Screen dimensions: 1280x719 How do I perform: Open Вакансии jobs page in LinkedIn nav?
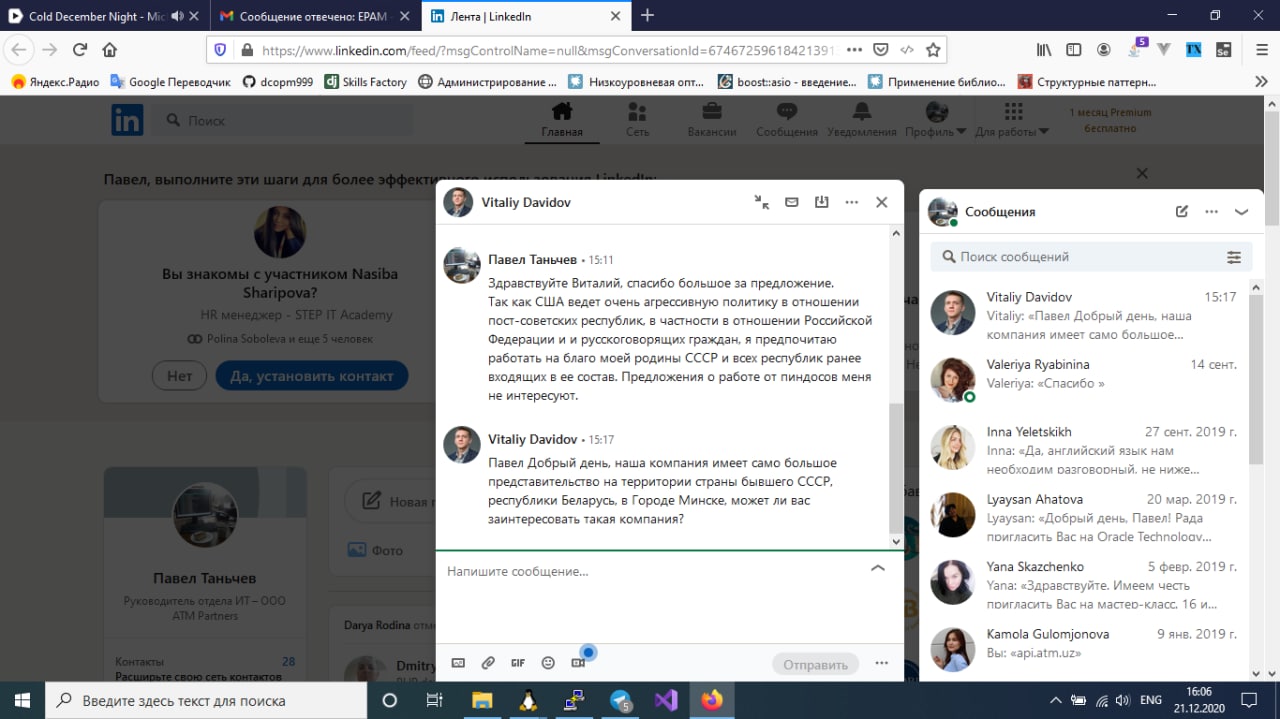[x=712, y=120]
